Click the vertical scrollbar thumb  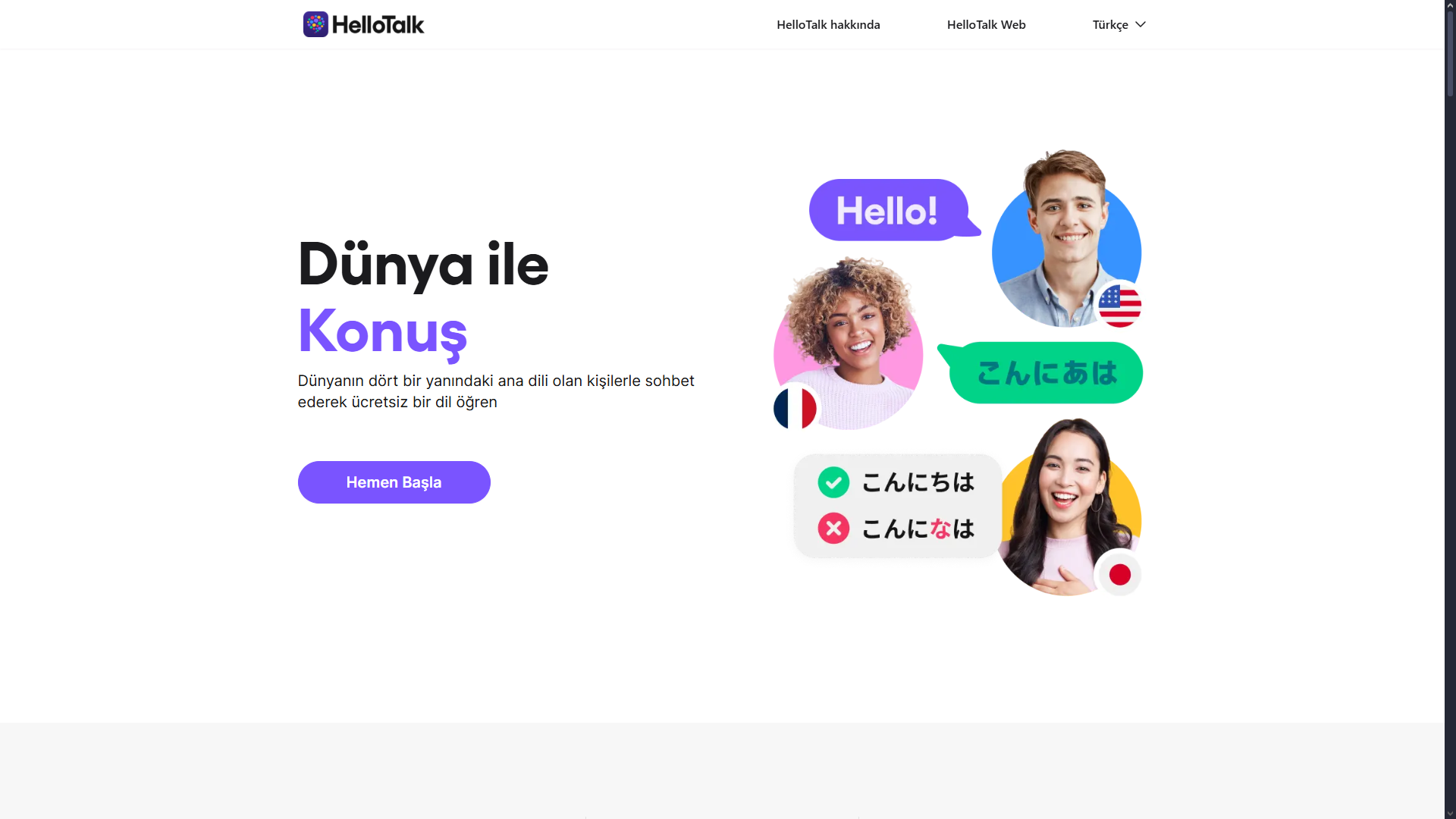(1450, 53)
